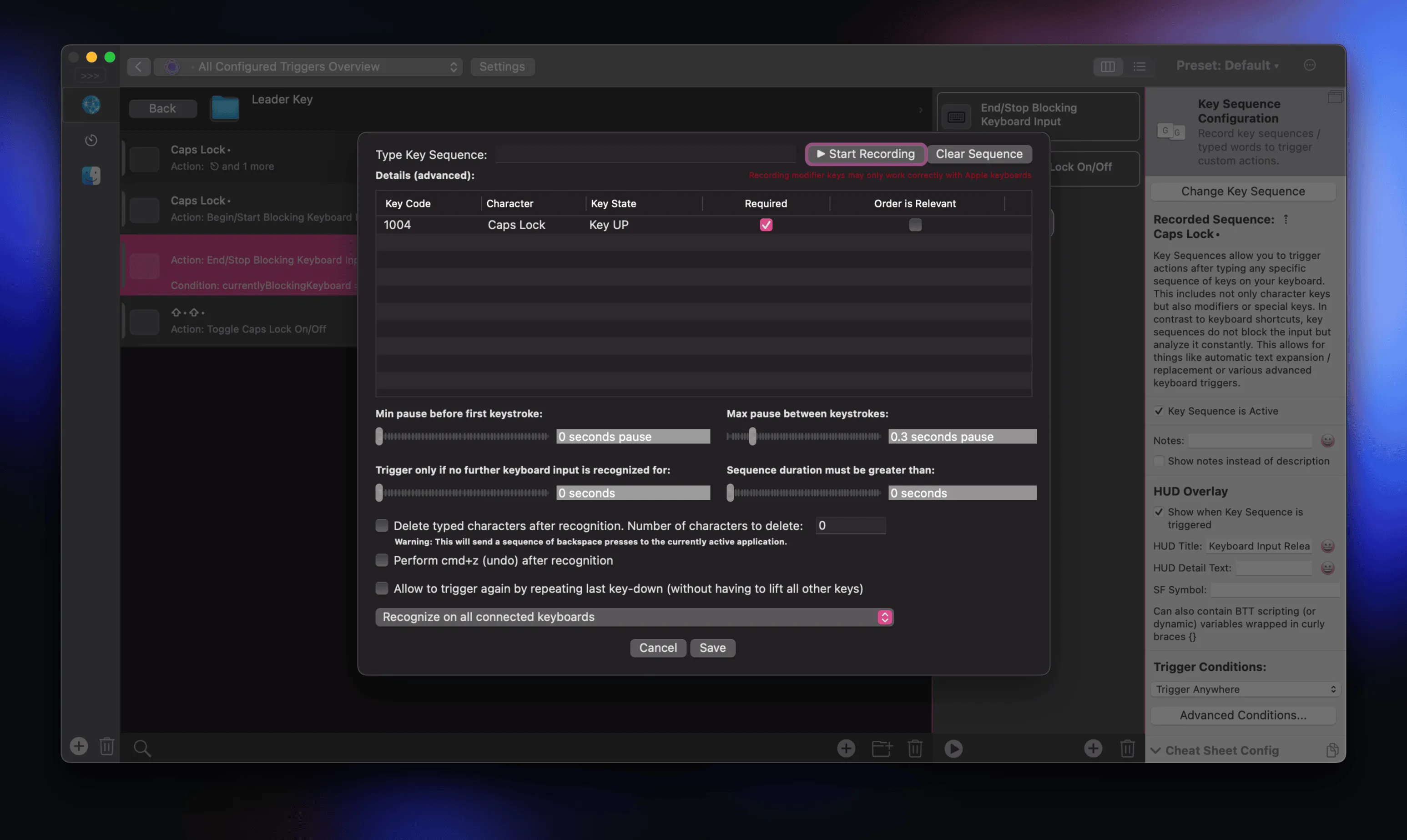Open the Preset: Default menu
Viewport: 1407px width, 840px height.
point(1227,65)
